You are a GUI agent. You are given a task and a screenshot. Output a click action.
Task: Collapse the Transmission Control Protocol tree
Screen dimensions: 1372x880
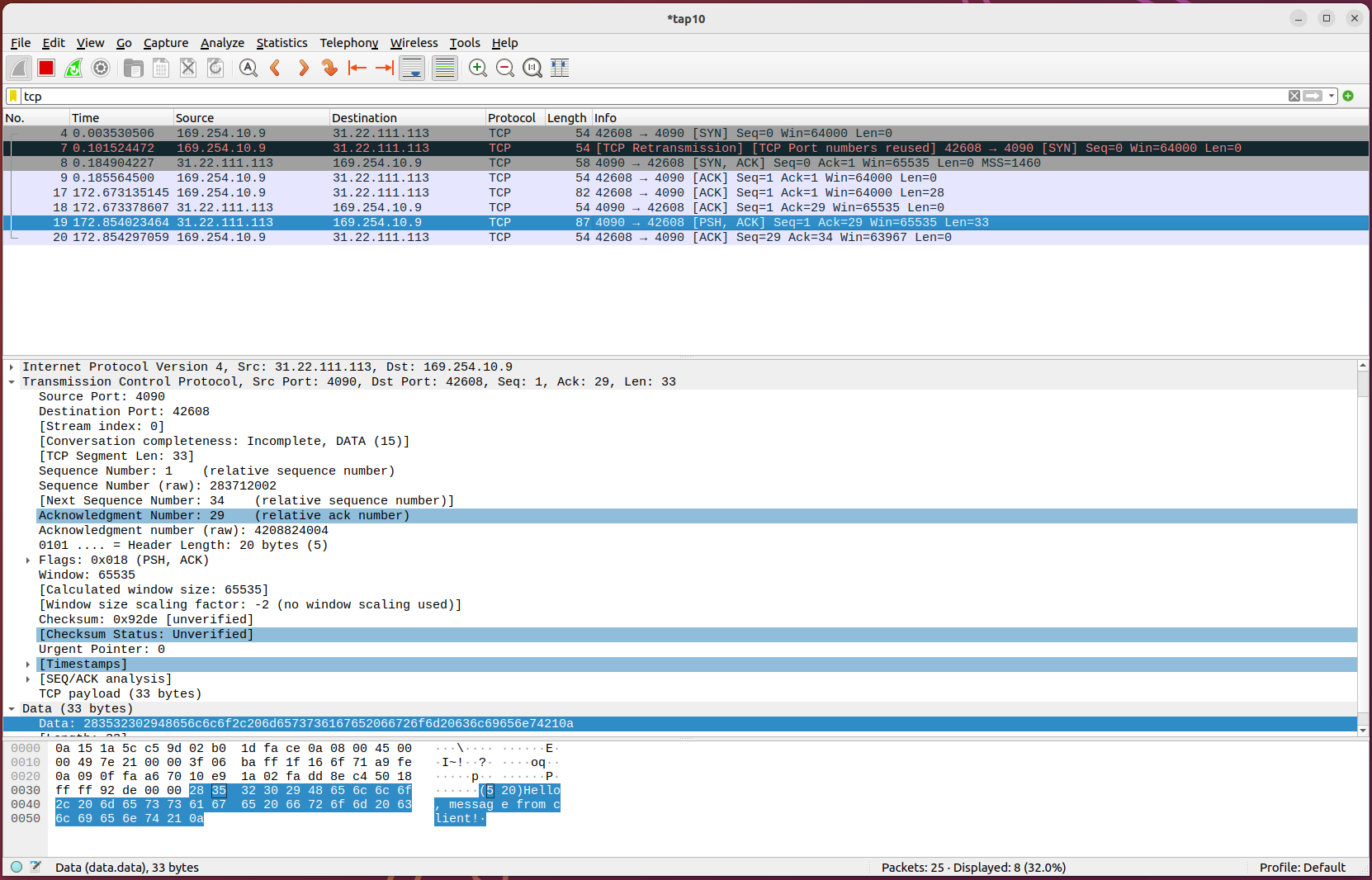point(12,381)
